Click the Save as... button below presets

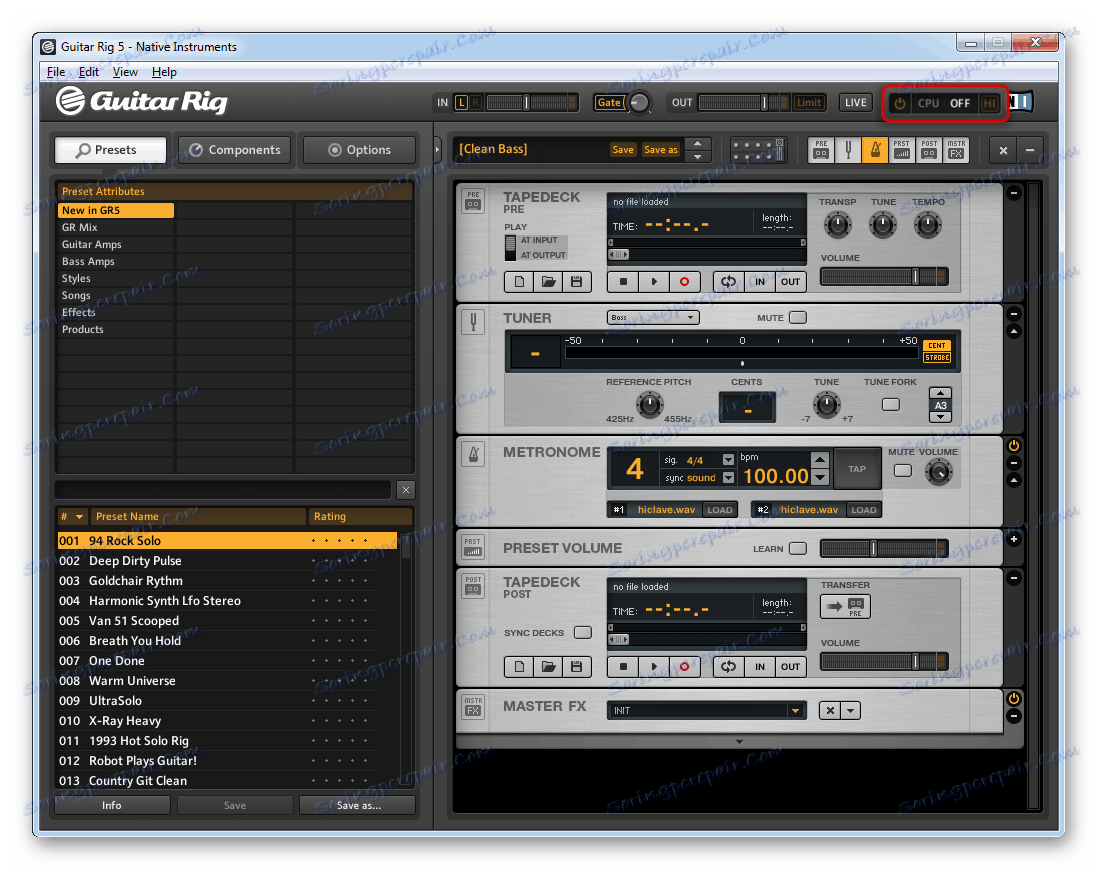(x=358, y=806)
